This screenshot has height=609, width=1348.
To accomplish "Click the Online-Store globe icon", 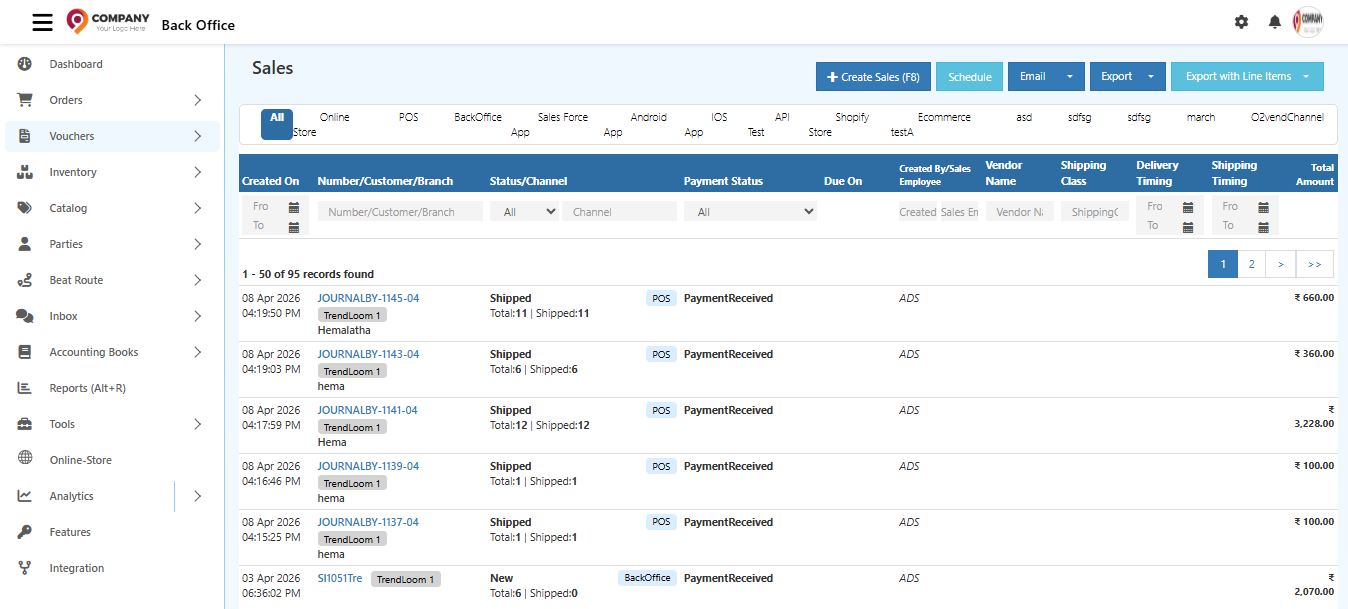I will 23,459.
